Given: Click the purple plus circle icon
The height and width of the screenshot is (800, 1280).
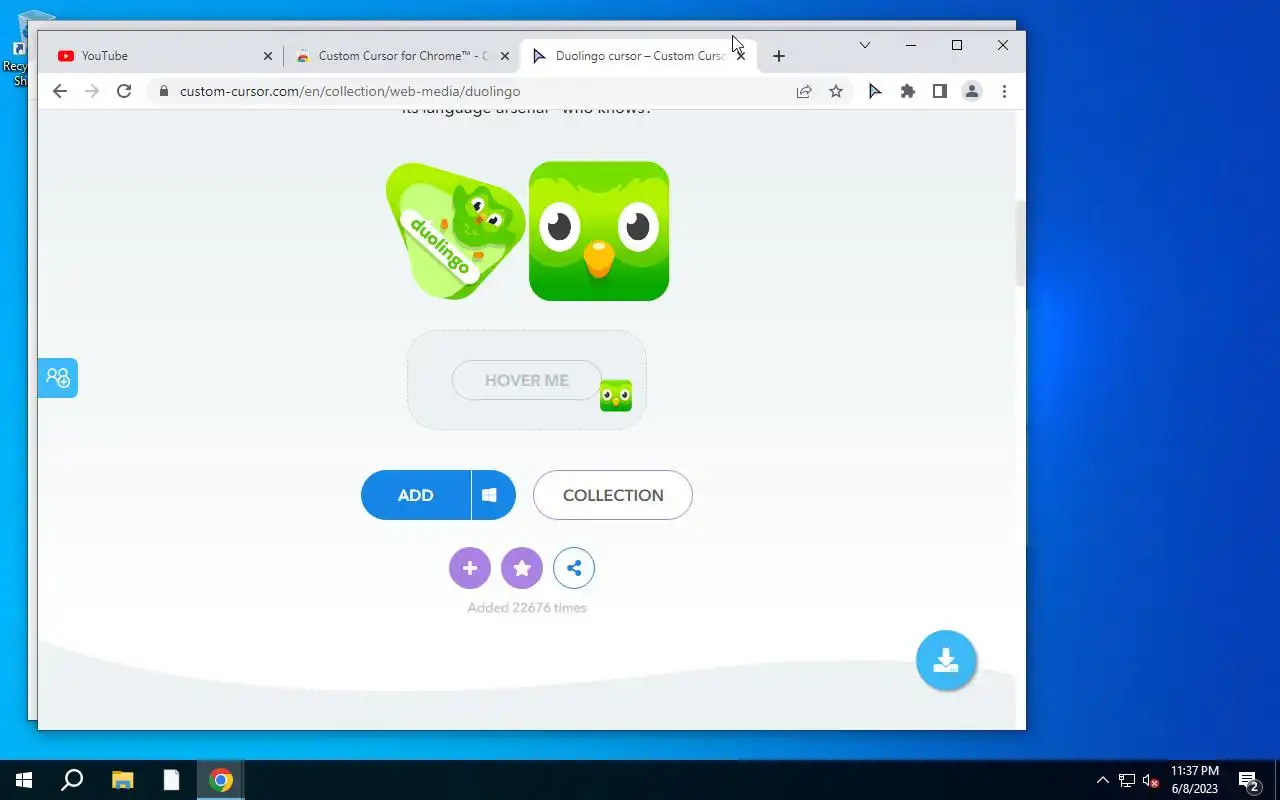Looking at the screenshot, I should click(x=470, y=568).
